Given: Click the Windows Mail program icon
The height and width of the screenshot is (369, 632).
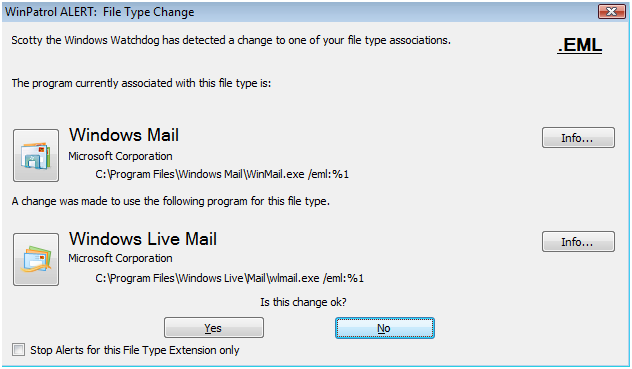Looking at the screenshot, I should (x=36, y=155).
